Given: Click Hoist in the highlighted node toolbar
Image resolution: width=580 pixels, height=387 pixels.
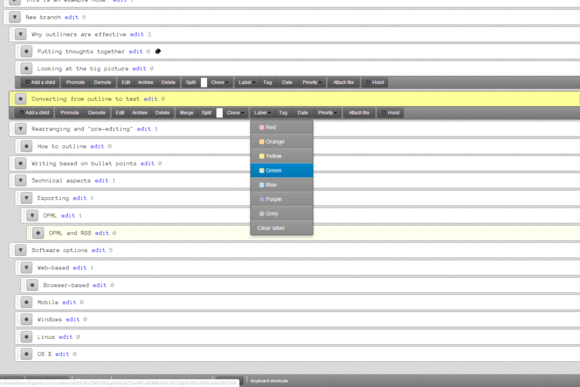Looking at the screenshot, I should 390,112.
